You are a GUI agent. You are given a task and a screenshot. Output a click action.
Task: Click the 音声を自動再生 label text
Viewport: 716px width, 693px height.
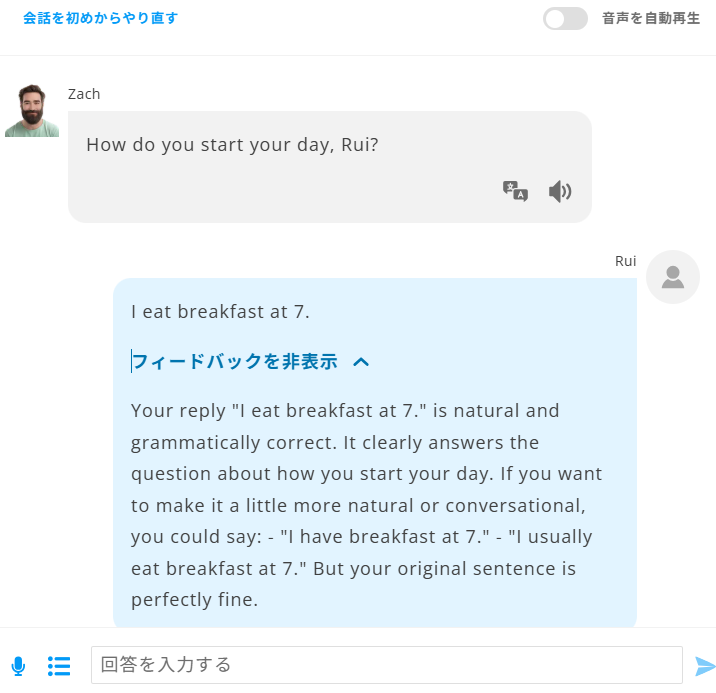[x=650, y=19]
